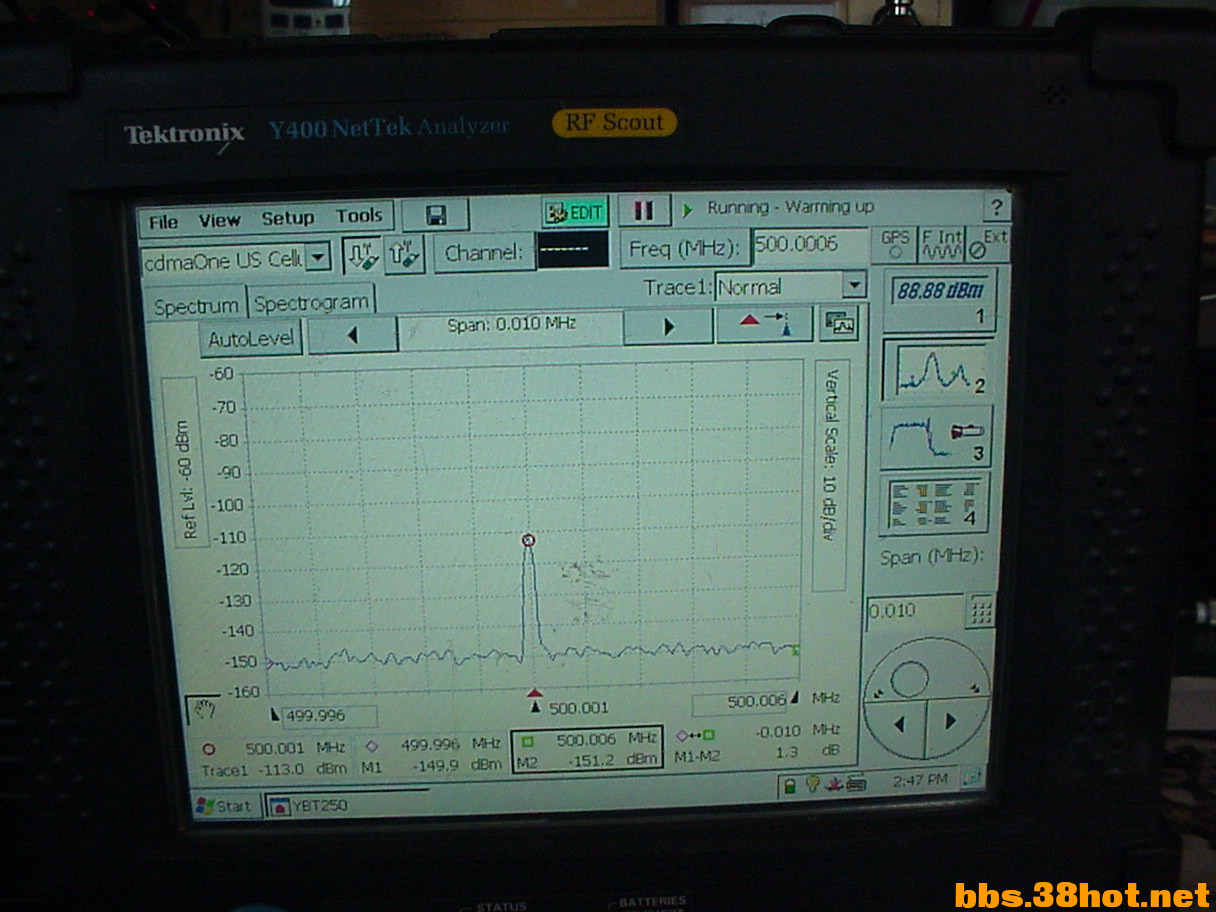
Task: Click the green run arrow icon
Action: [687, 210]
